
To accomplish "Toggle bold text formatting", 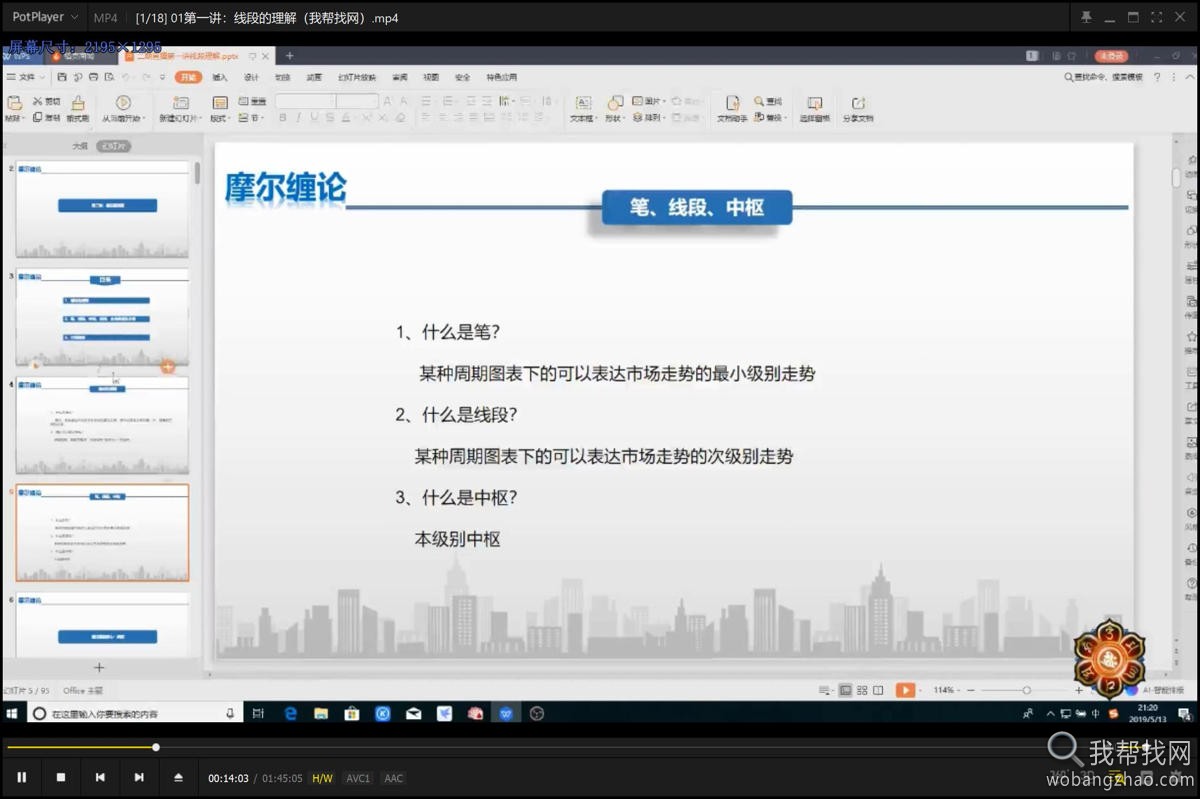I will (284, 117).
